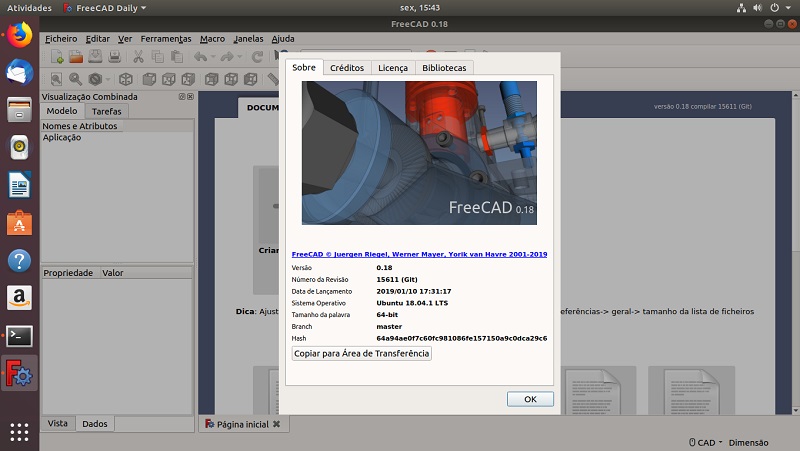Click the Print toolbar icon
The width and height of the screenshot is (800, 451).
click(114, 57)
